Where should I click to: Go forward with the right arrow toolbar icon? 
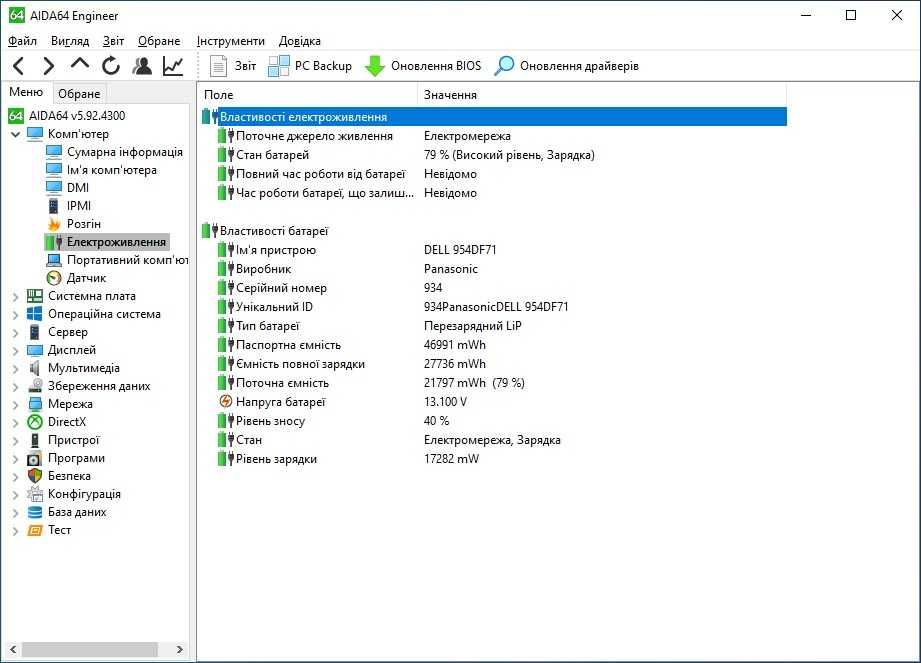49,66
